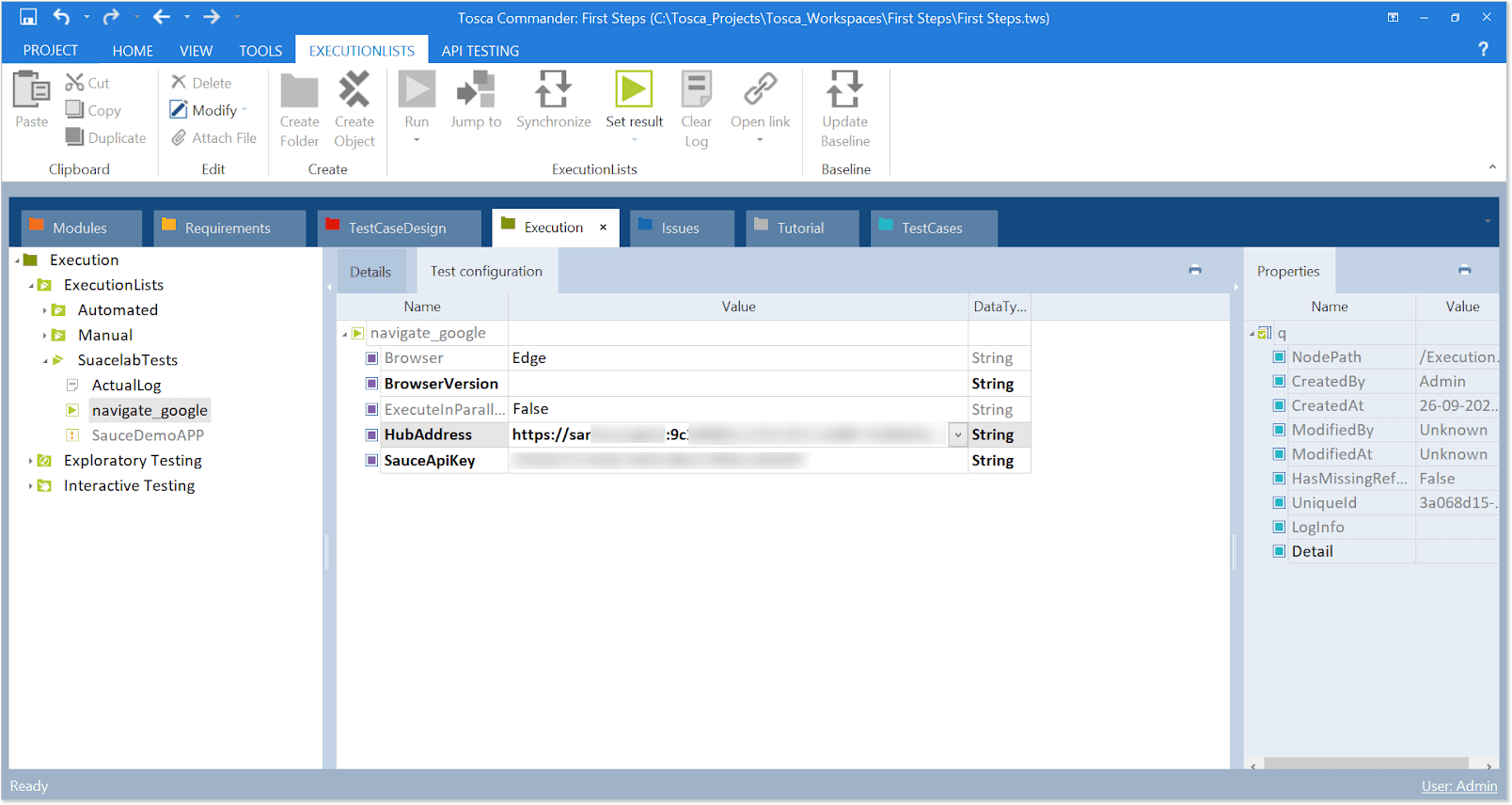
Task: Click the Set result icon
Action: pos(634,90)
